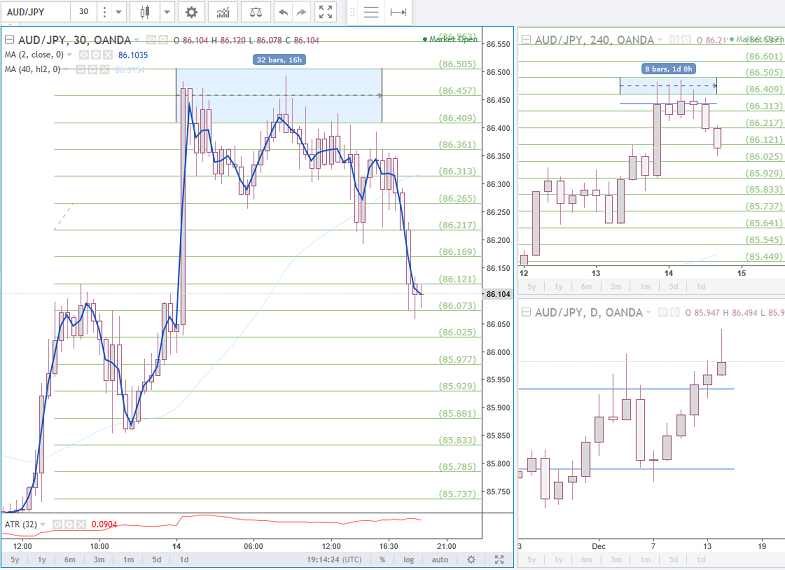This screenshot has width=785, height=570.
Task: Toggle visibility of AUD/JPY 240 series
Action: (674, 40)
